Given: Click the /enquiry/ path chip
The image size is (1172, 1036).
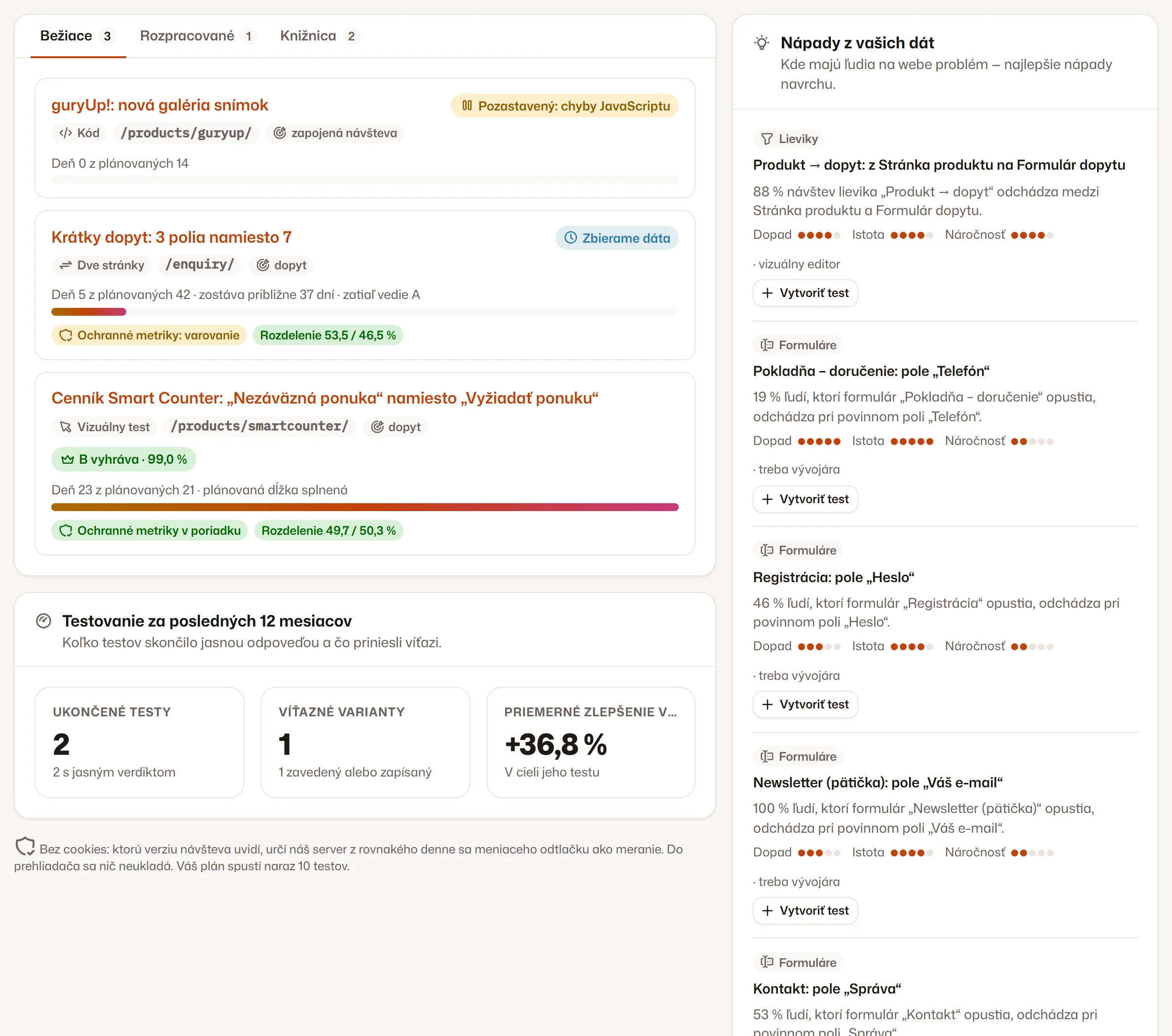Looking at the screenshot, I should click(x=200, y=265).
